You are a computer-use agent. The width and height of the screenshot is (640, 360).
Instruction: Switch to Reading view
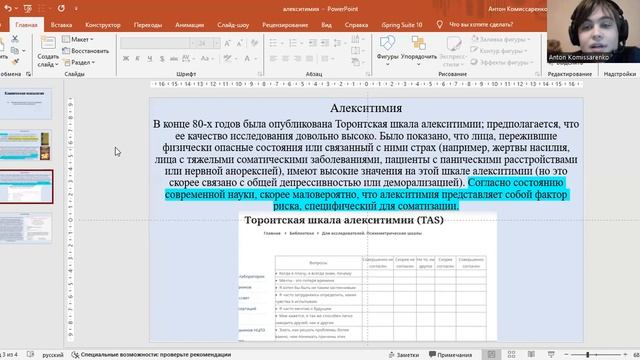[x=531, y=354]
